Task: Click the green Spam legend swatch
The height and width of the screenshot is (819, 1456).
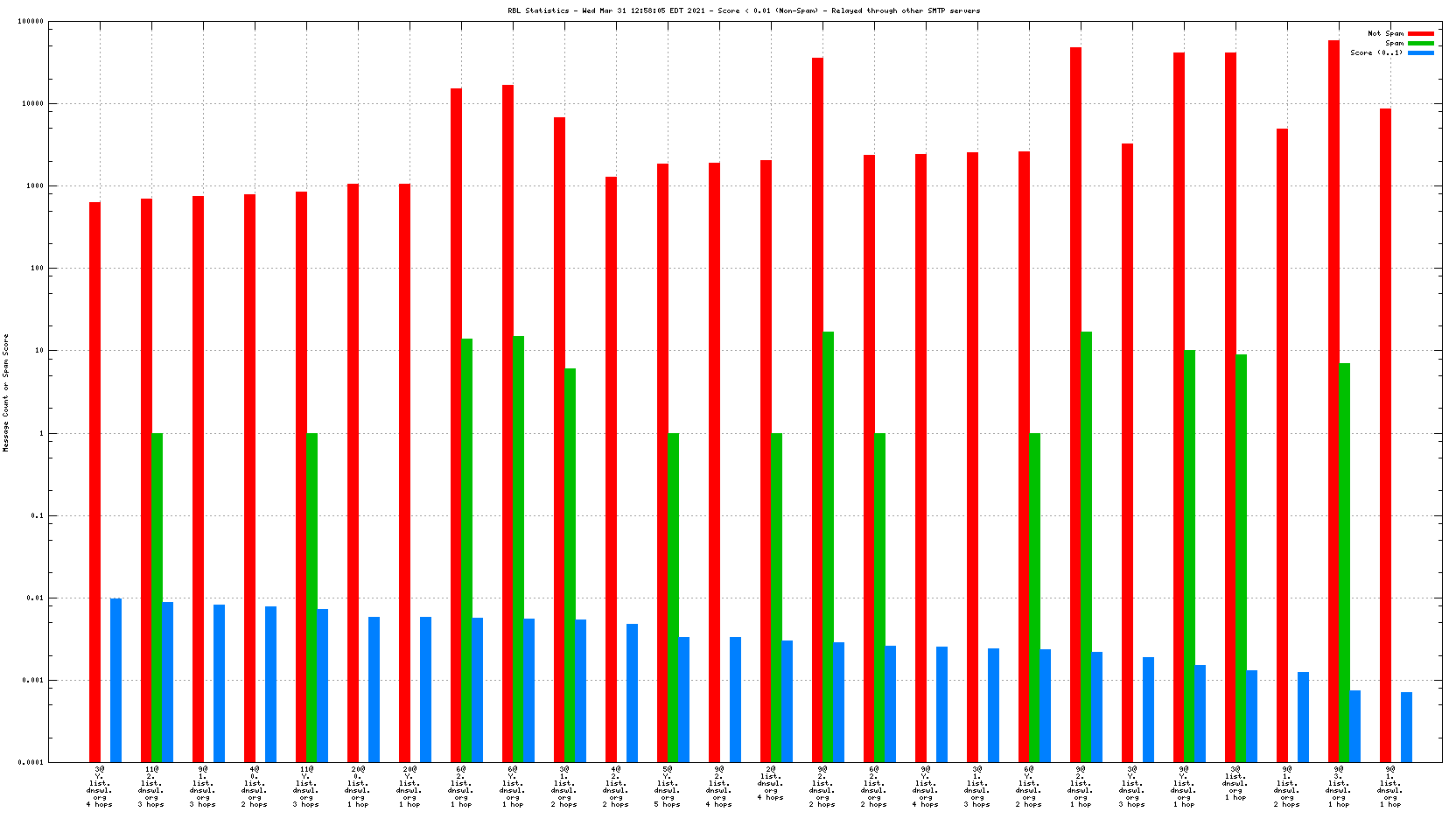Action: click(1421, 43)
